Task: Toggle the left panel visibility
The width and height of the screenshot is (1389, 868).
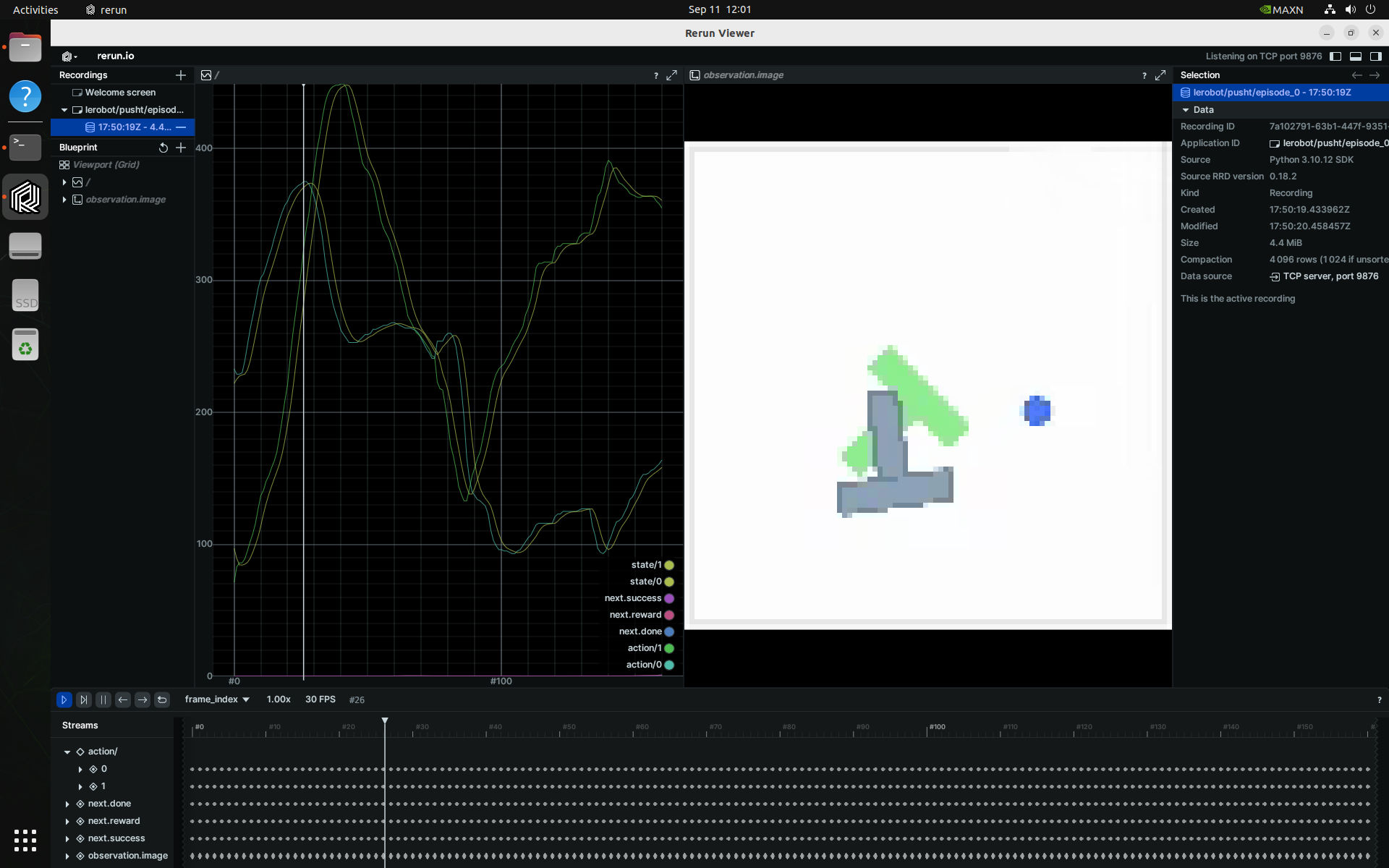Action: 1335,56
